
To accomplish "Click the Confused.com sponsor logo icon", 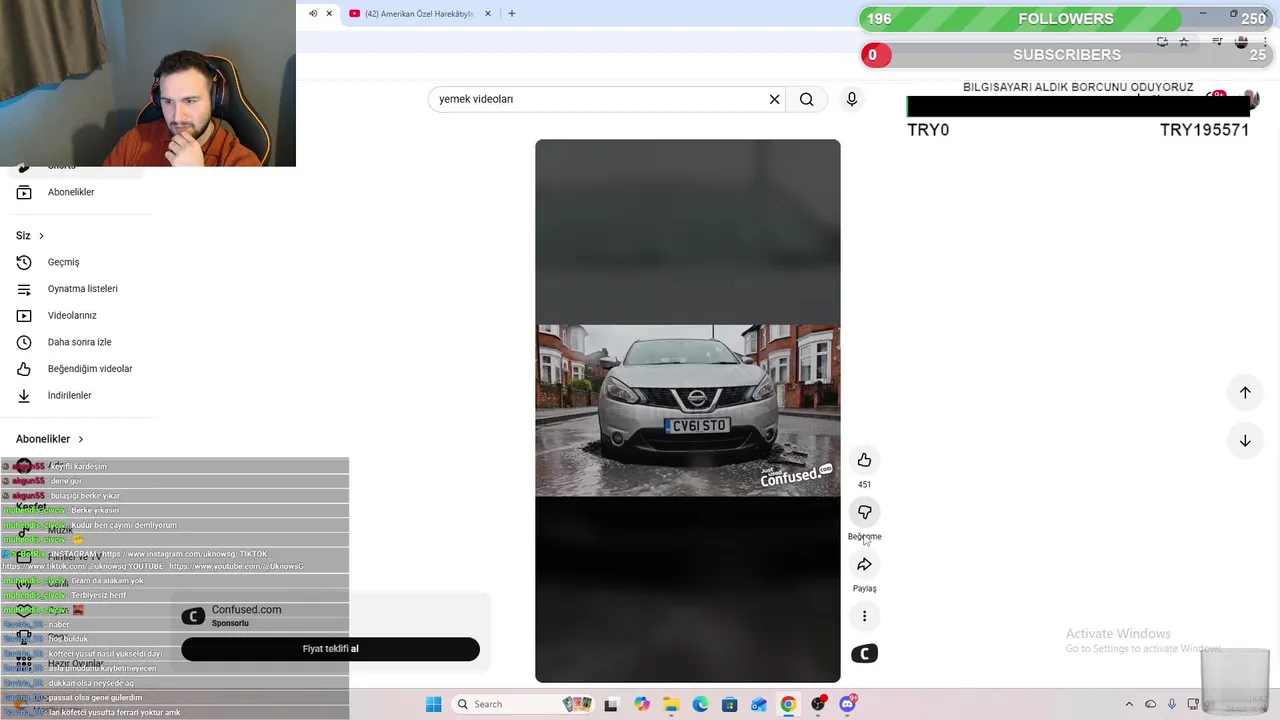I will click(x=193, y=616).
